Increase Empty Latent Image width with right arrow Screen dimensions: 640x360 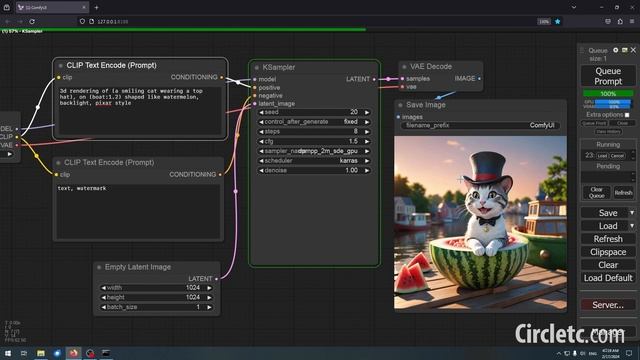(209, 288)
